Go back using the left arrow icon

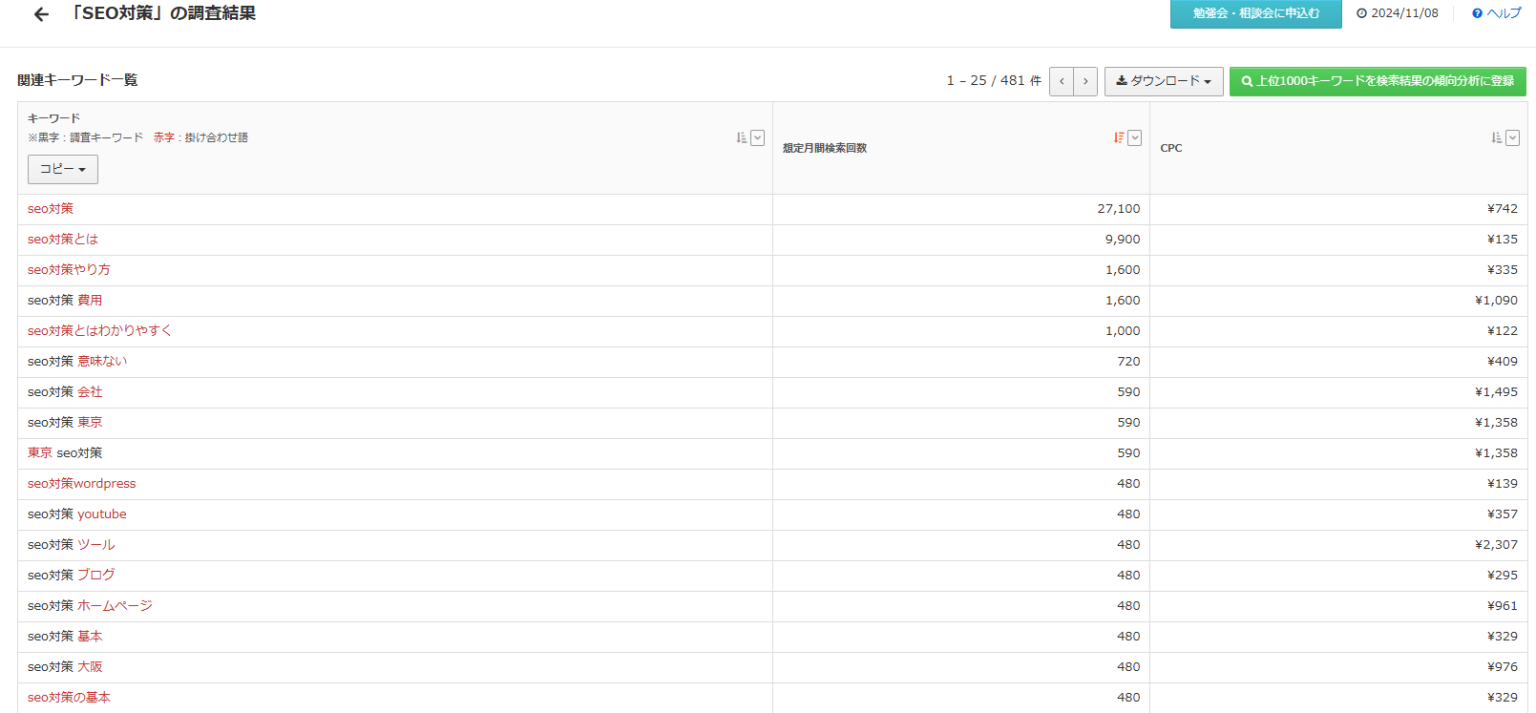41,15
